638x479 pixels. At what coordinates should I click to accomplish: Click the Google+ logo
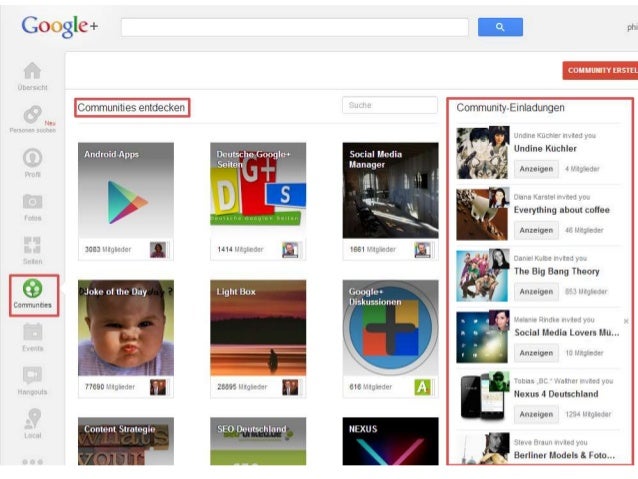point(59,26)
